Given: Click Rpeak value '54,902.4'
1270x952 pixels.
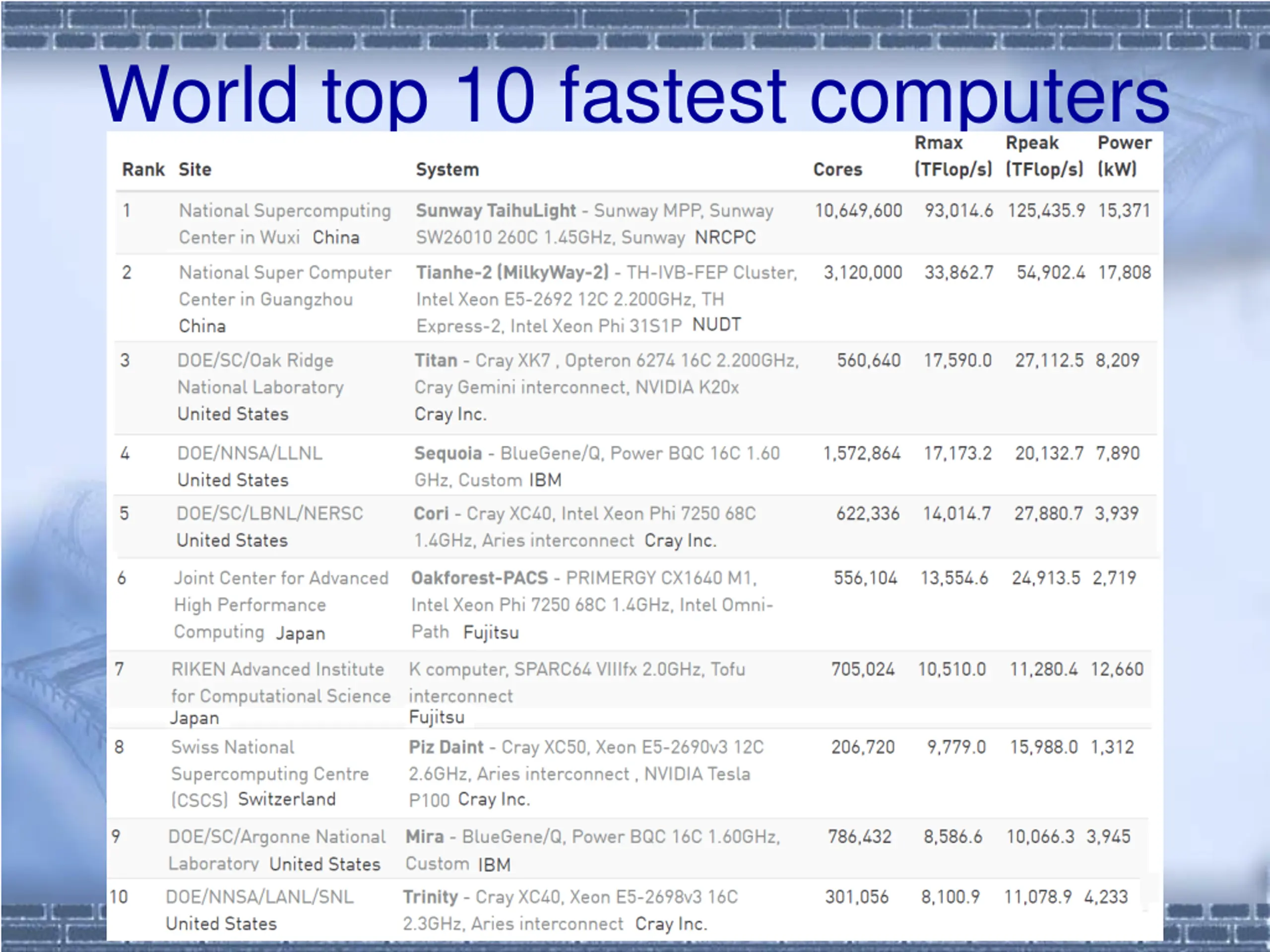Looking at the screenshot, I should [1051, 273].
